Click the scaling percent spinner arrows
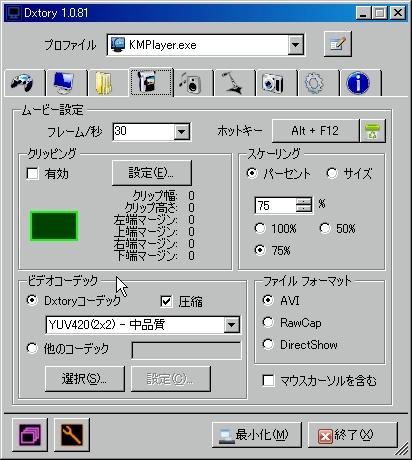 point(304,205)
